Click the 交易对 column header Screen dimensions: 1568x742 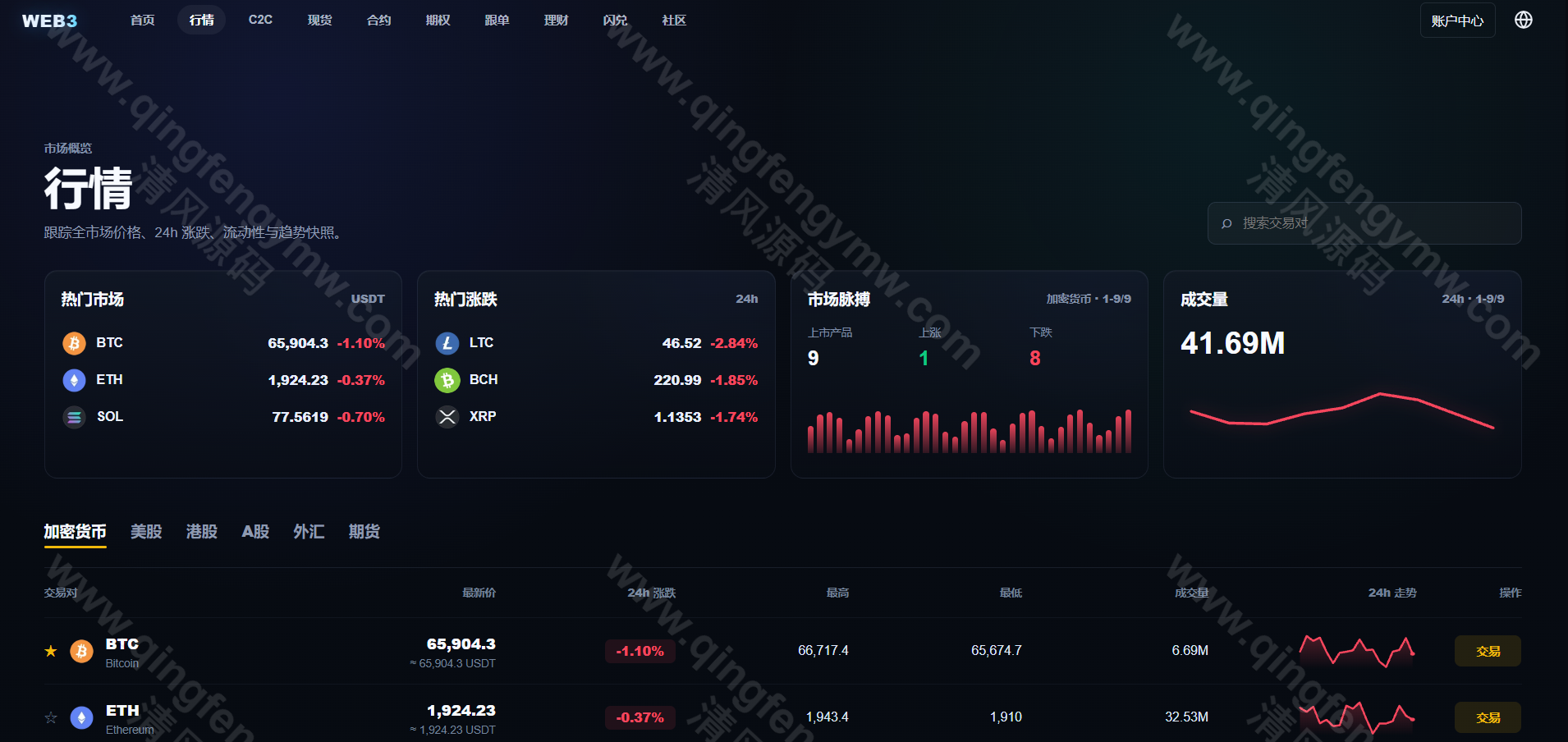(x=61, y=593)
